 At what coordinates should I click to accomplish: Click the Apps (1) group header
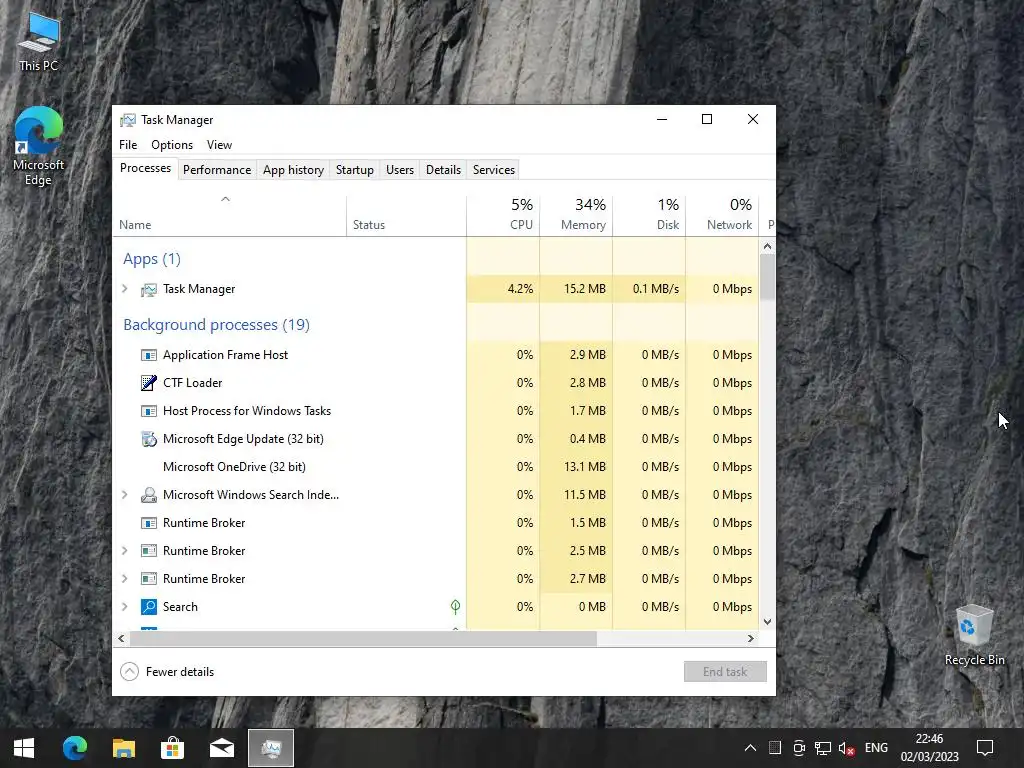pos(152,259)
